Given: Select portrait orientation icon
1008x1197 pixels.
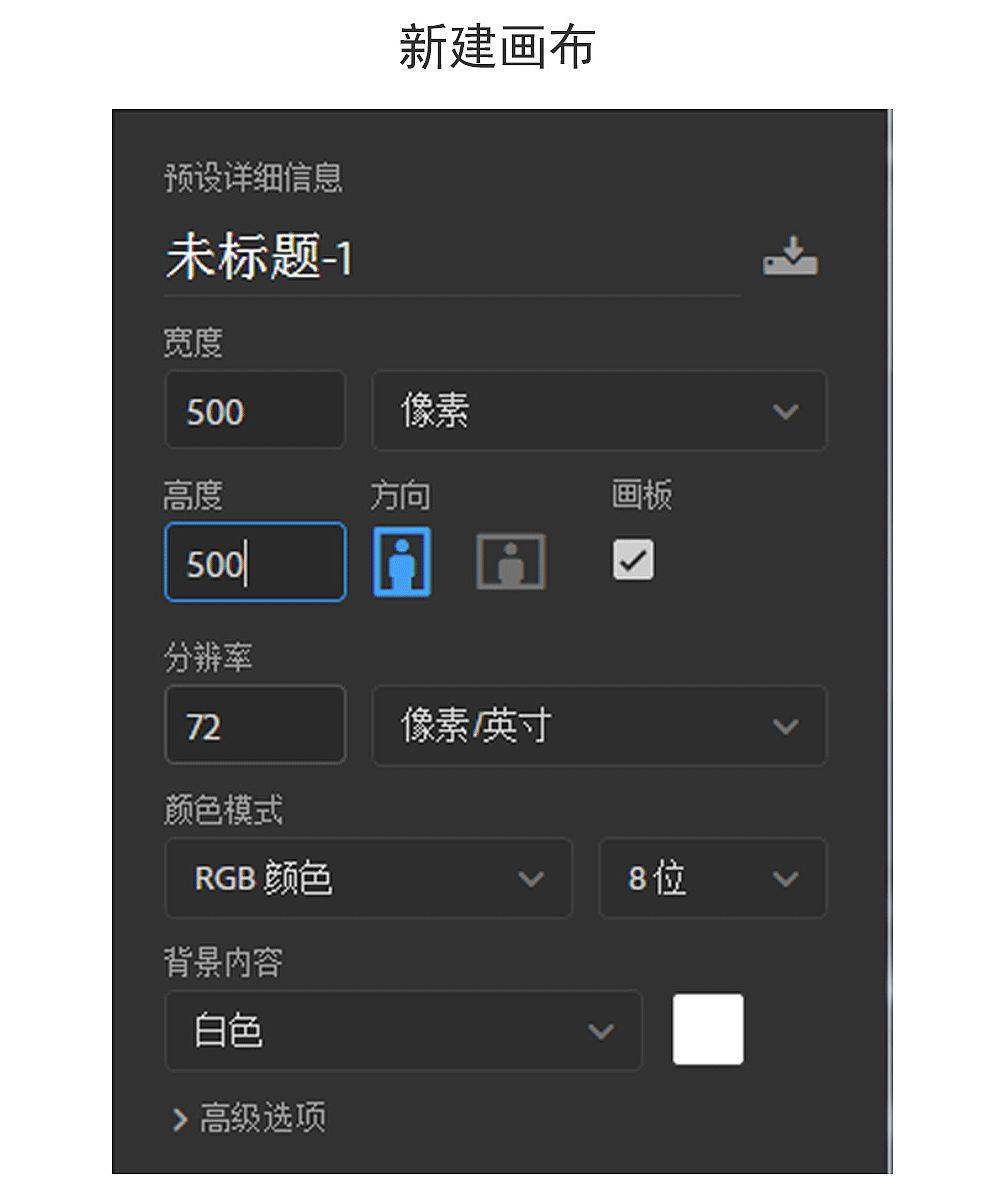Looking at the screenshot, I should (x=402, y=561).
